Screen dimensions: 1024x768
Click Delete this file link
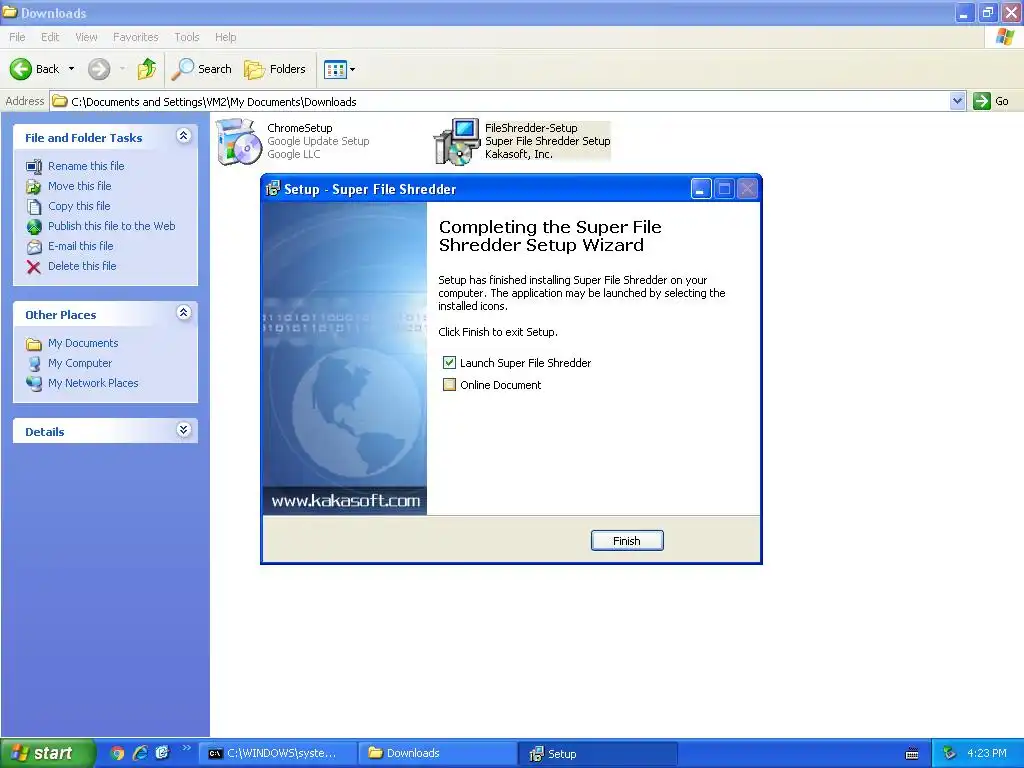click(82, 266)
